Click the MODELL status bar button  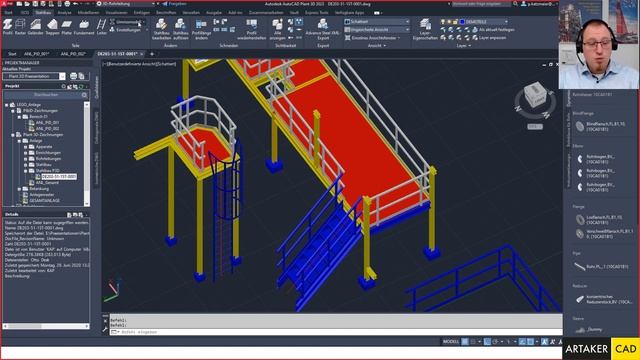pos(451,342)
